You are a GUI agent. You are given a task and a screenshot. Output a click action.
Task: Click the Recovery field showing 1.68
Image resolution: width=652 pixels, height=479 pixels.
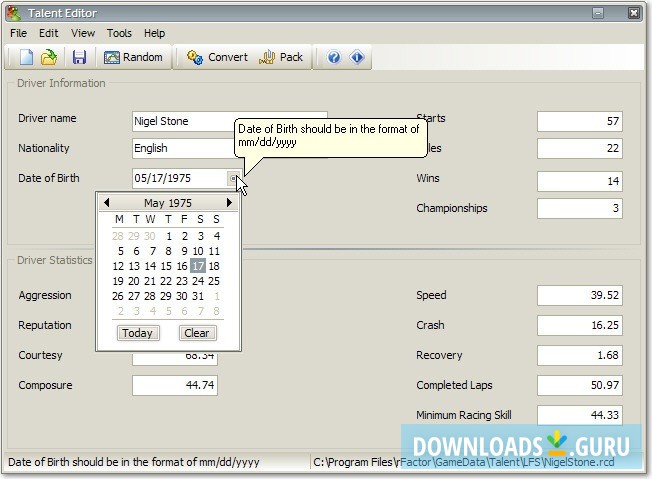(580, 355)
